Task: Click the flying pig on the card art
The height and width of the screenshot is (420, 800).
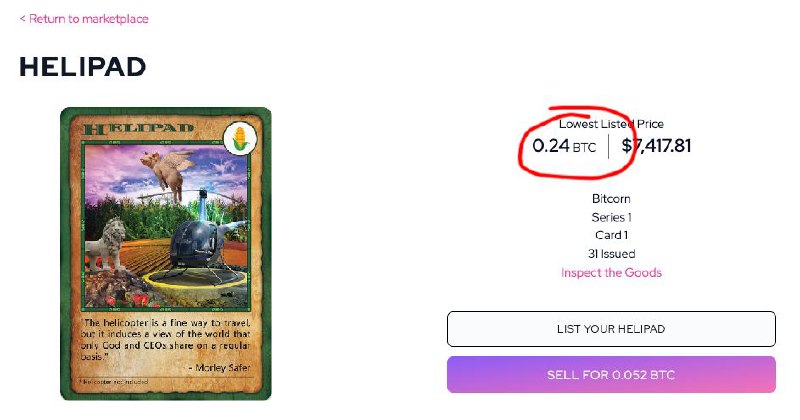Action: coord(168,172)
